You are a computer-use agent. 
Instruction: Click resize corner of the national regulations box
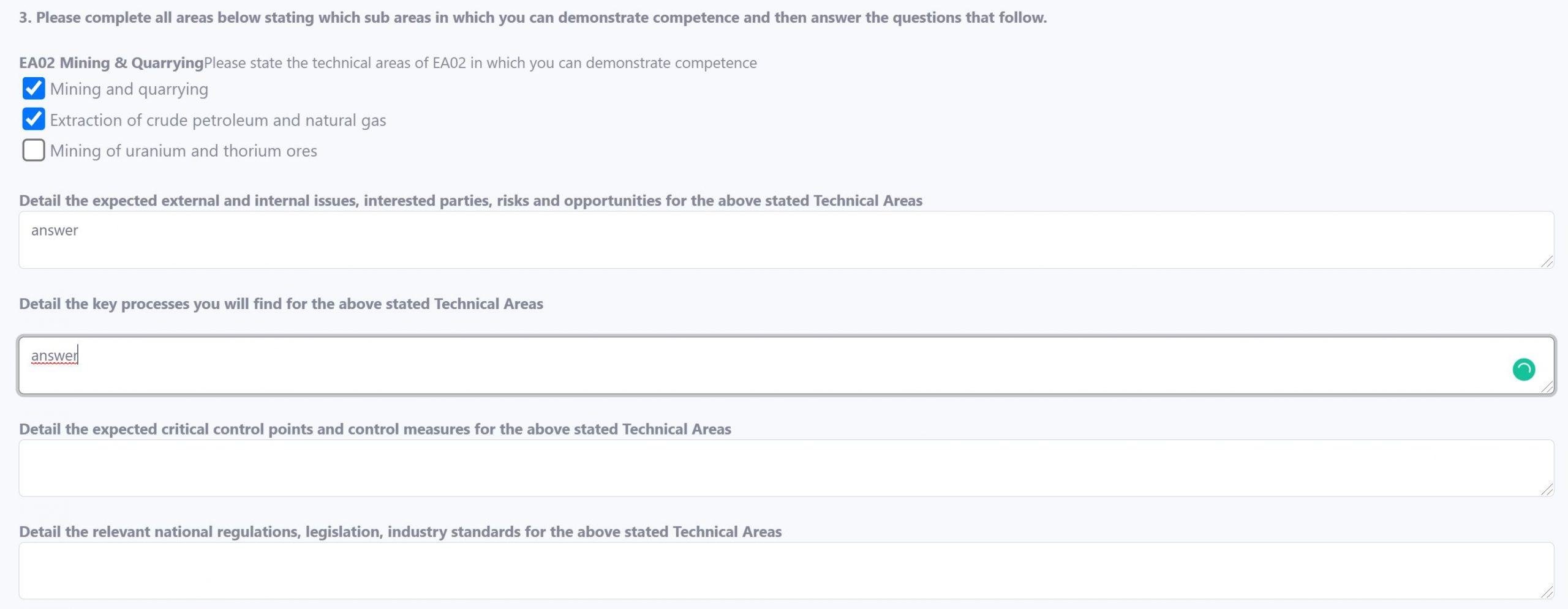point(1547,592)
